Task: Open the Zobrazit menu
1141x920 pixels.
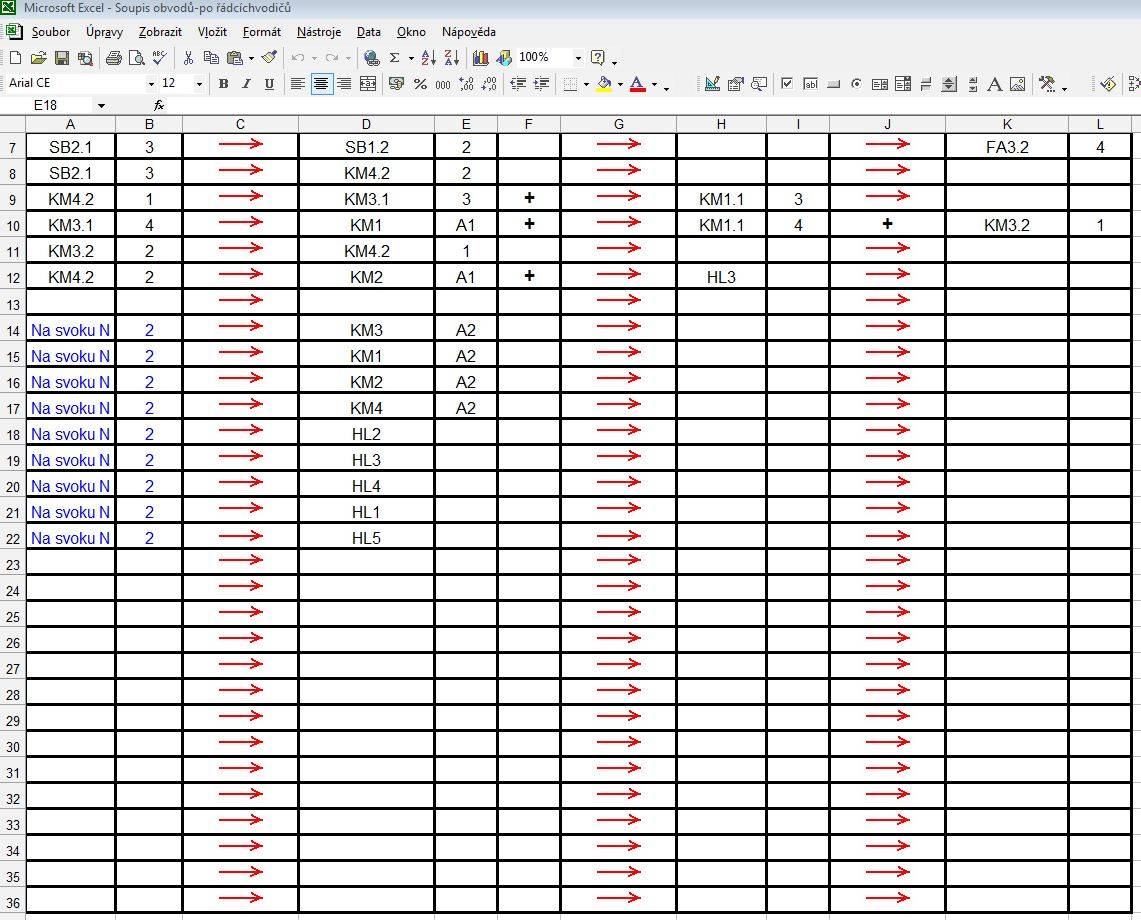Action: tap(160, 32)
